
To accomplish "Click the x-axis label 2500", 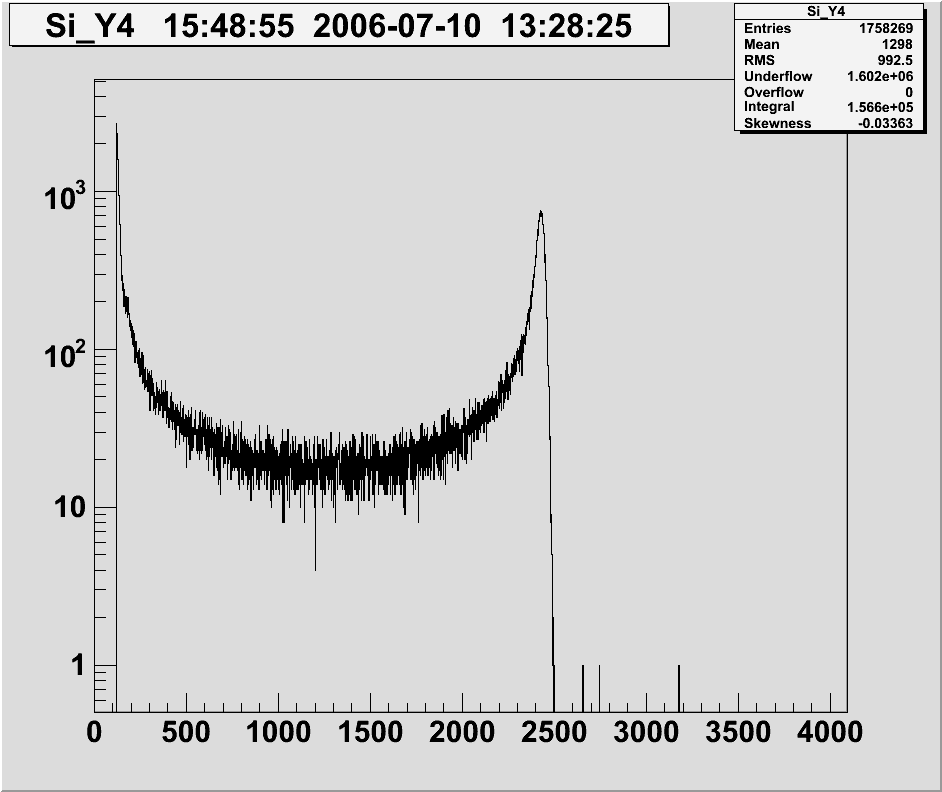I will (x=554, y=733).
